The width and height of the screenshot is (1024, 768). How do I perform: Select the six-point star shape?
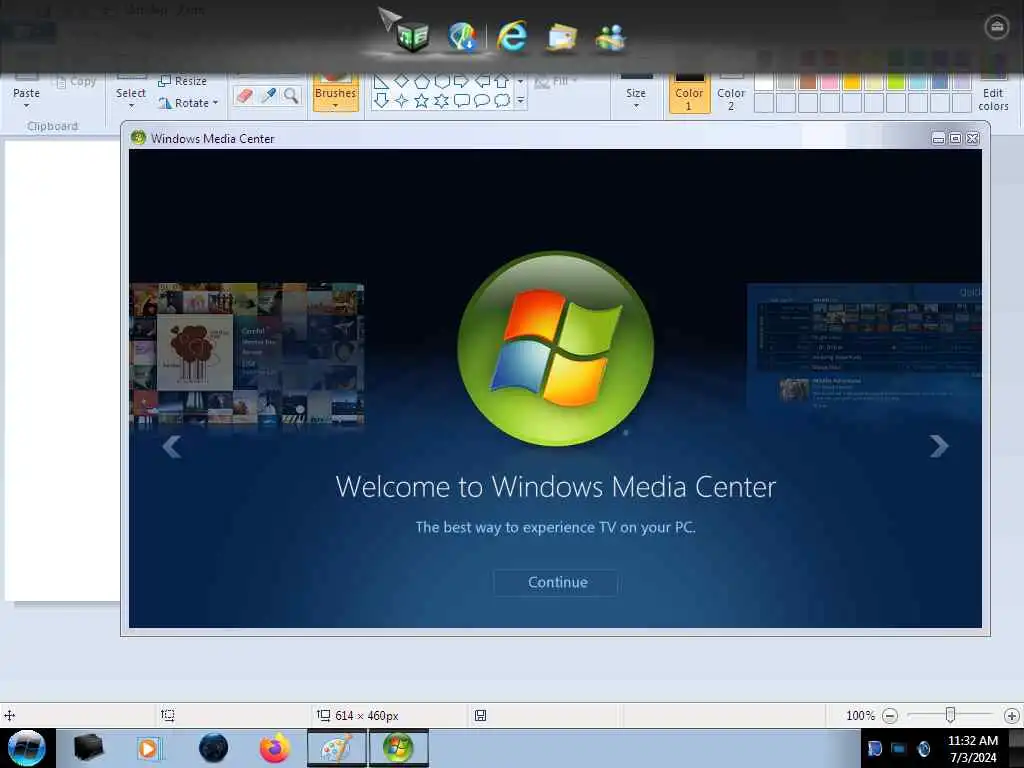tap(442, 101)
